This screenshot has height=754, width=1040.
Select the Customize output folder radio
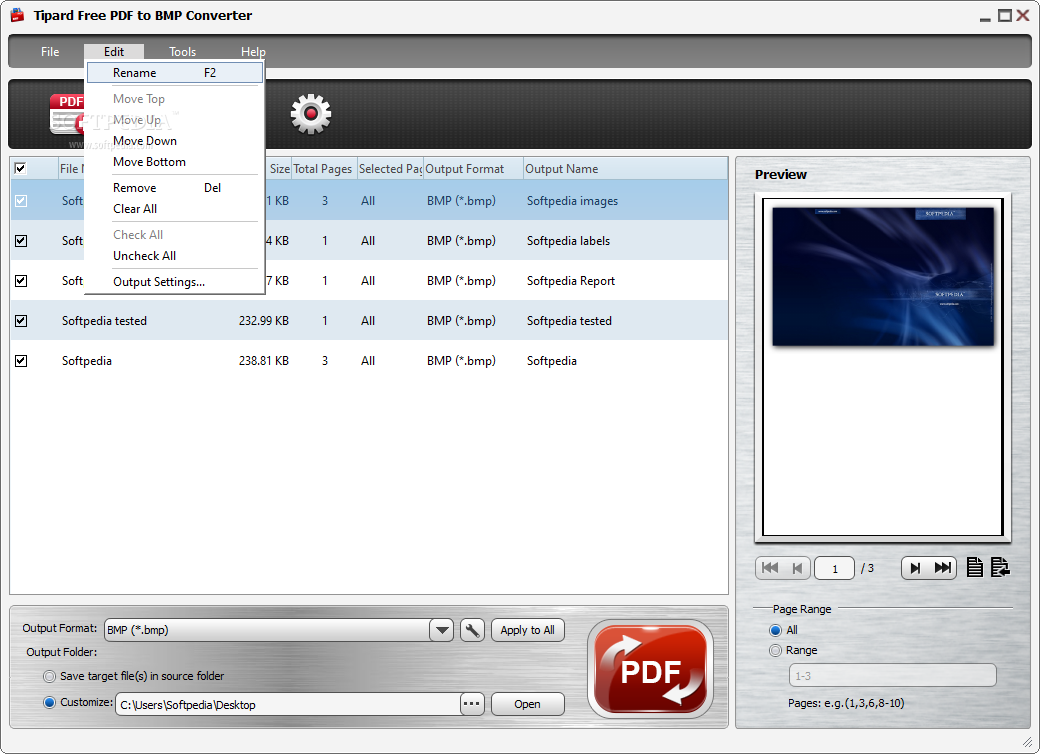pos(49,702)
